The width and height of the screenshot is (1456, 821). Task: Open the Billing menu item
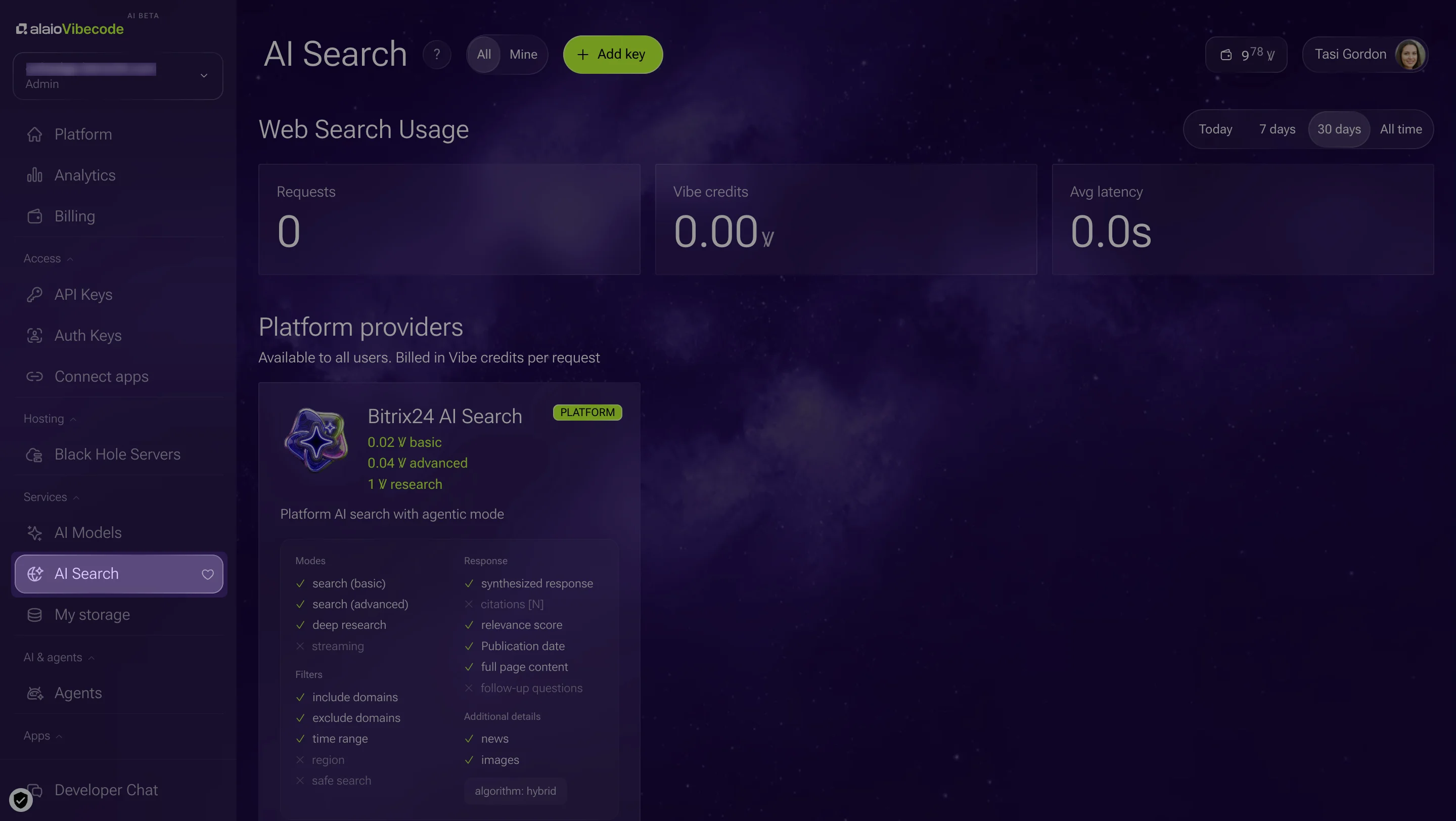pos(118,216)
